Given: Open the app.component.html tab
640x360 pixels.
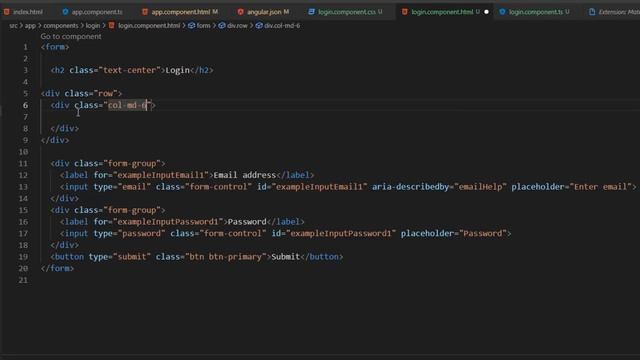Looking at the screenshot, I should pyautogui.click(x=181, y=12).
